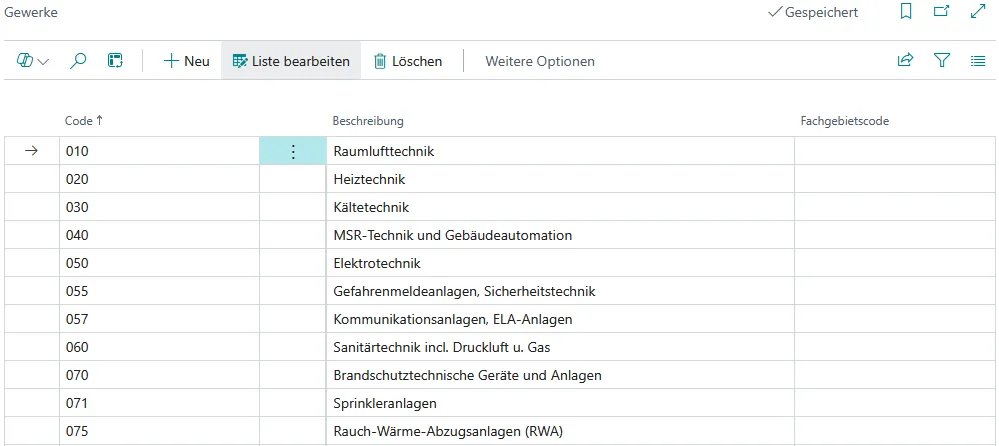Select the code 010 cell

click(159, 151)
